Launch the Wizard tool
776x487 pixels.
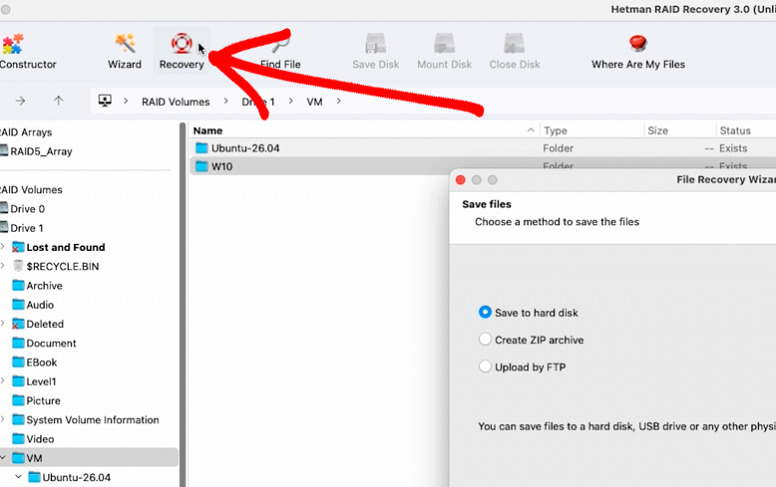point(125,51)
